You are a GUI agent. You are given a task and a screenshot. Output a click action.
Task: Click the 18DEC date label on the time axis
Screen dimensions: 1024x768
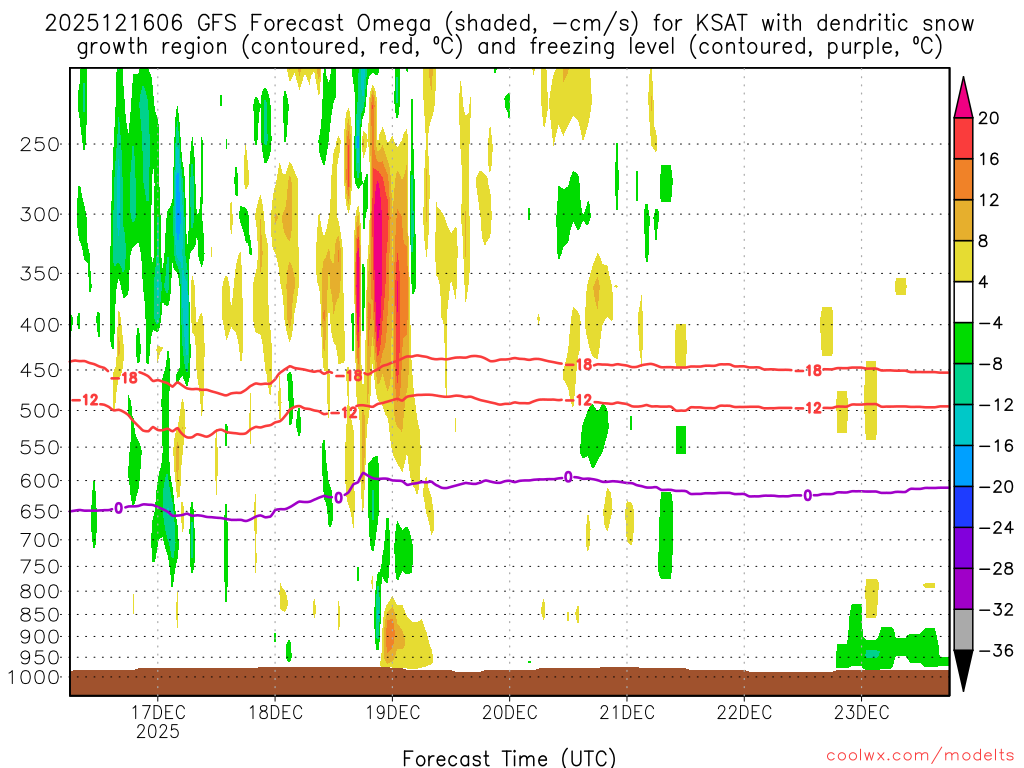(276, 712)
